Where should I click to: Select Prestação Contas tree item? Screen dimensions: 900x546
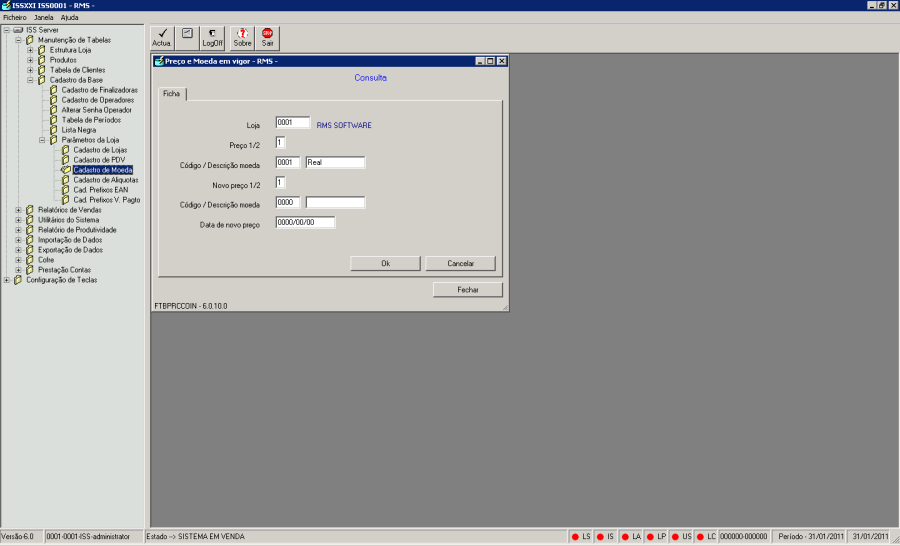click(64, 270)
